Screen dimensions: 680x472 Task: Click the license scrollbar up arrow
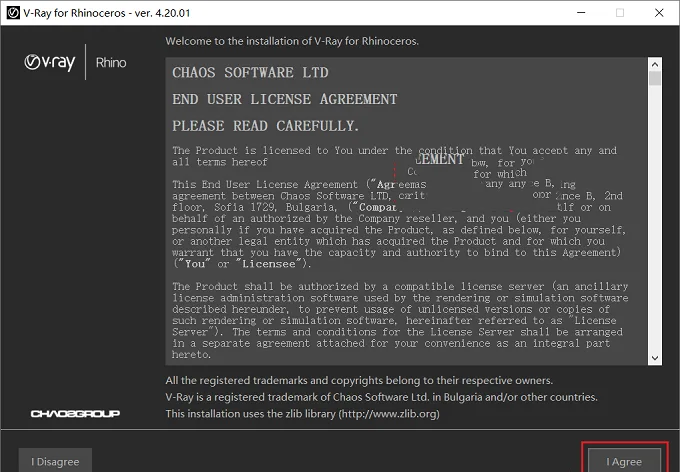(x=655, y=64)
